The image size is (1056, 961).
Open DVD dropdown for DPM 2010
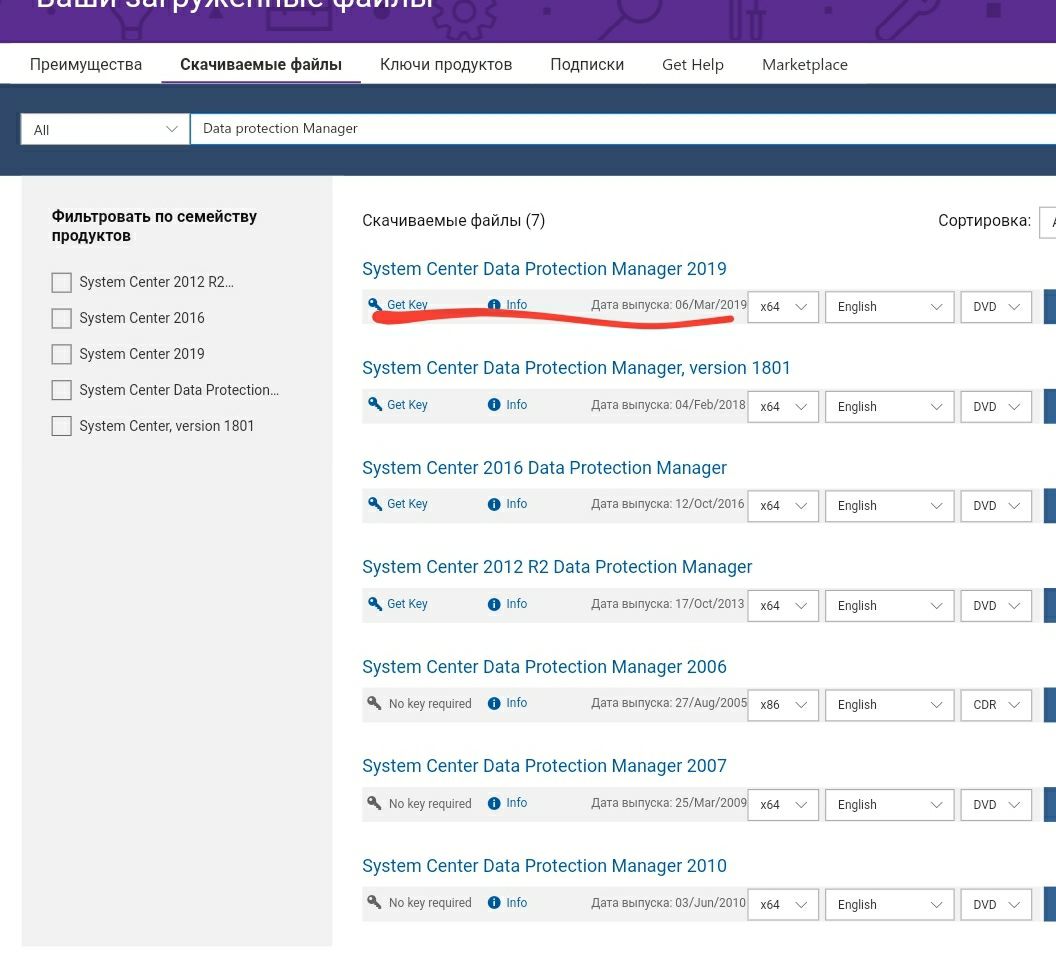click(x=996, y=904)
